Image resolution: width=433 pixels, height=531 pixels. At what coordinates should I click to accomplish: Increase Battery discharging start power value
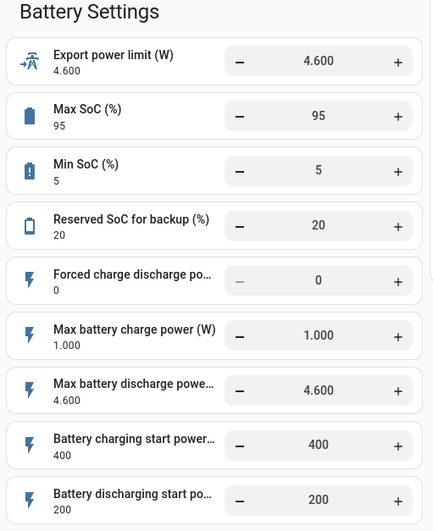coord(398,502)
